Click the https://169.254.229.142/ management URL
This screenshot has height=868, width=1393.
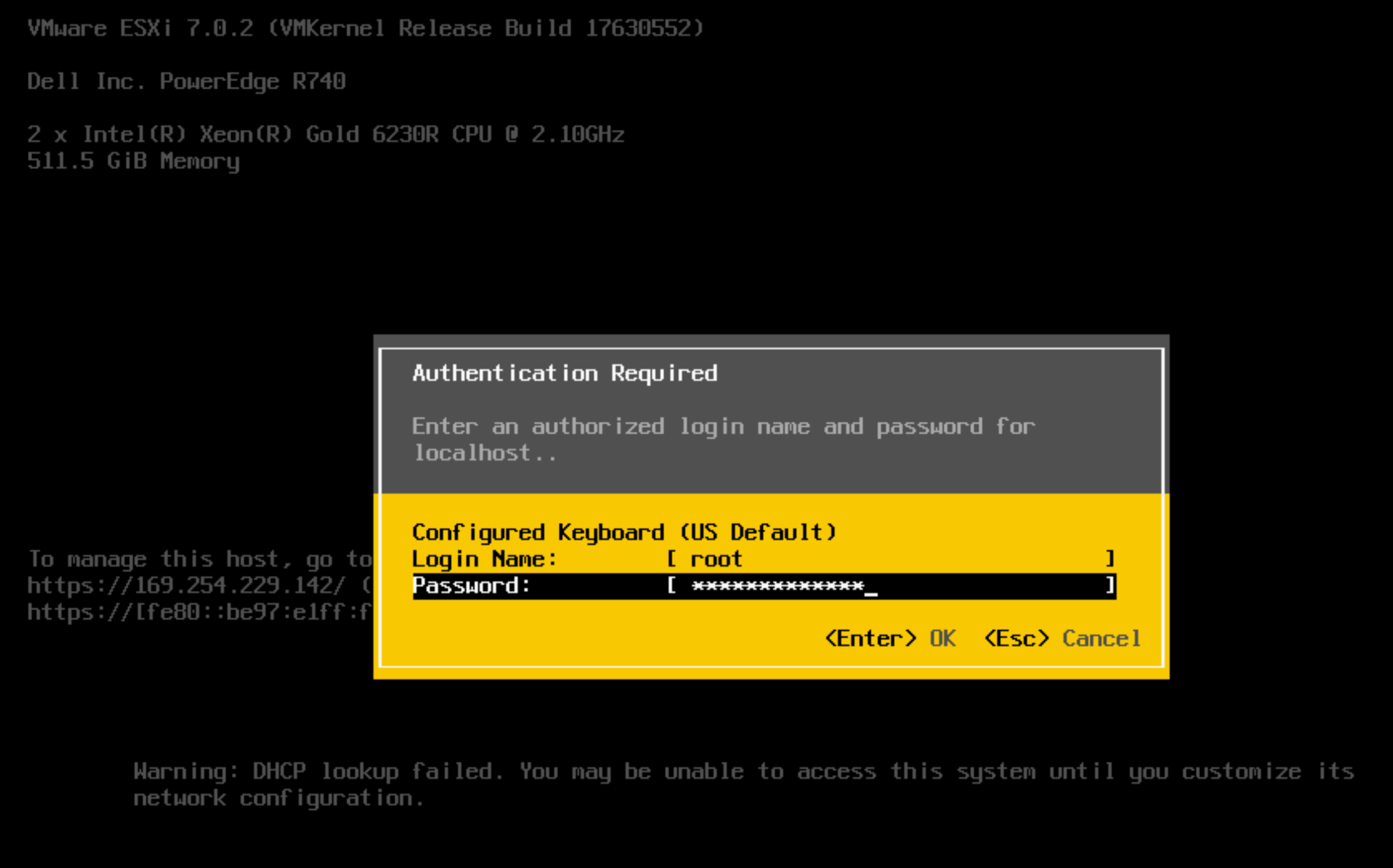pos(186,586)
